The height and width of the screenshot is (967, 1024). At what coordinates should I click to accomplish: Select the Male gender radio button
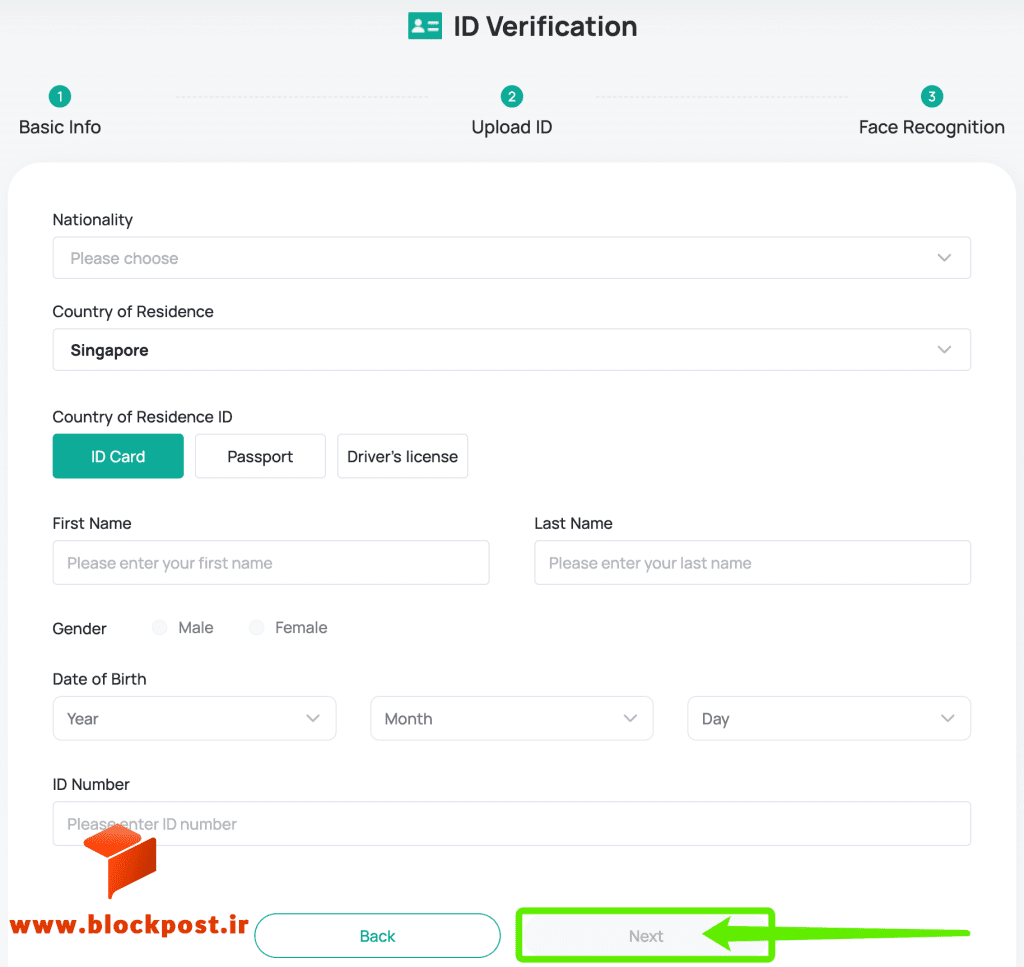(x=159, y=627)
